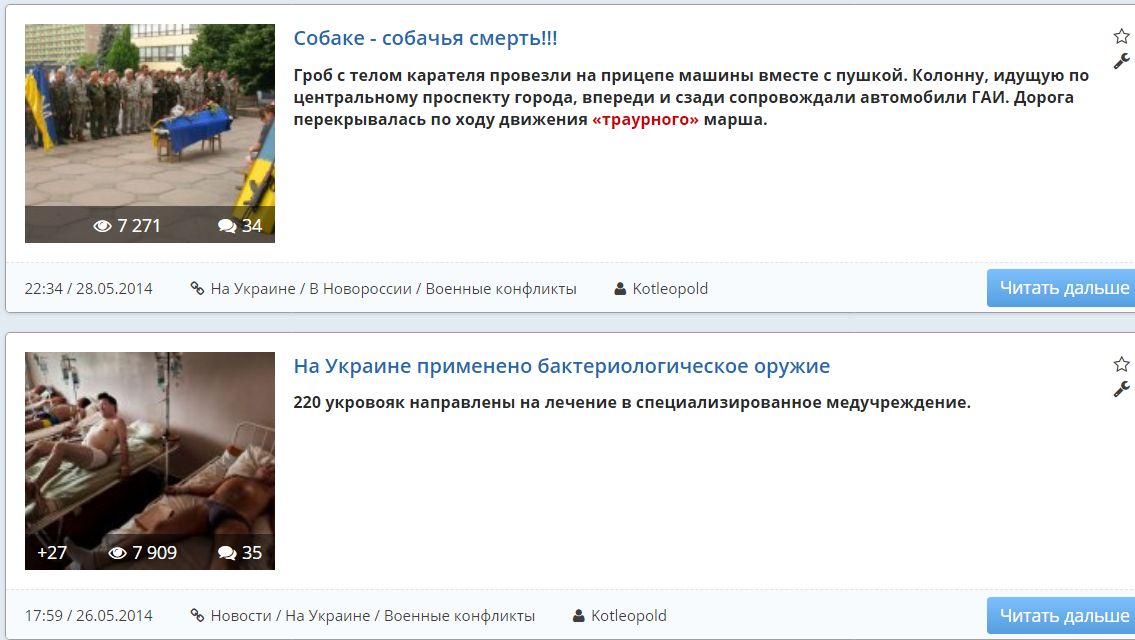Image resolution: width=1135 pixels, height=640 pixels.
Task: Click the +27 rating on the hospital thumbnail
Action: (x=51, y=553)
